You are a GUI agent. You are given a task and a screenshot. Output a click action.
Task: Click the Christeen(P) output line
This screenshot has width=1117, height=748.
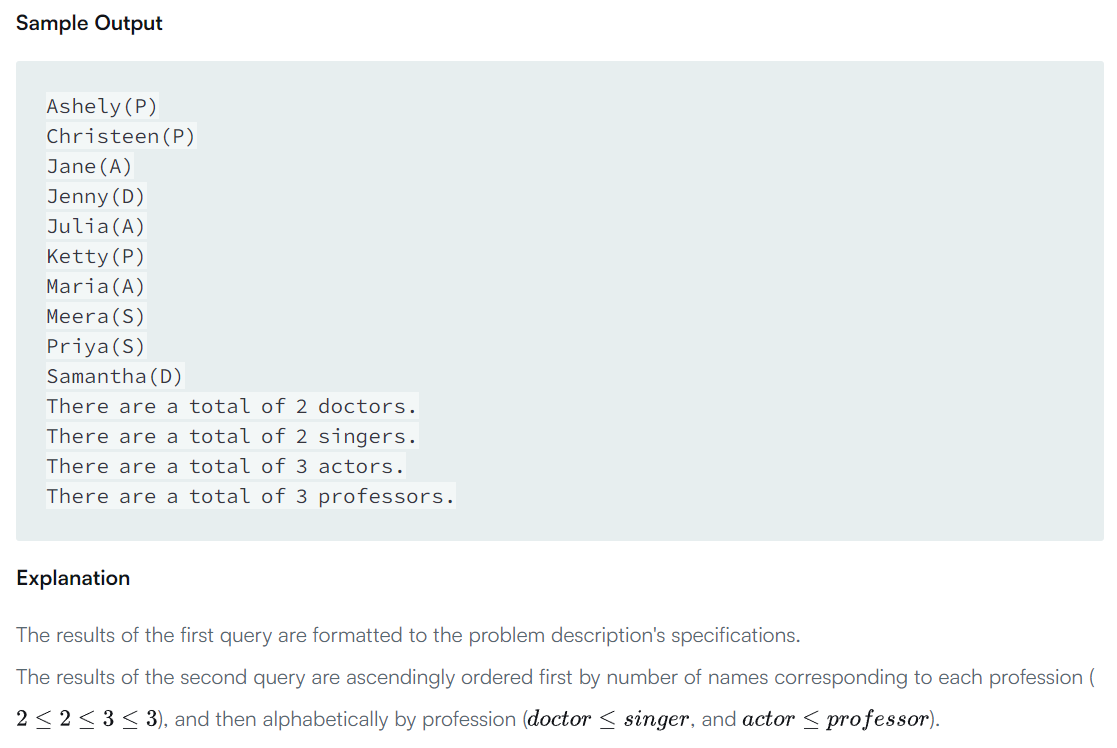(x=120, y=136)
